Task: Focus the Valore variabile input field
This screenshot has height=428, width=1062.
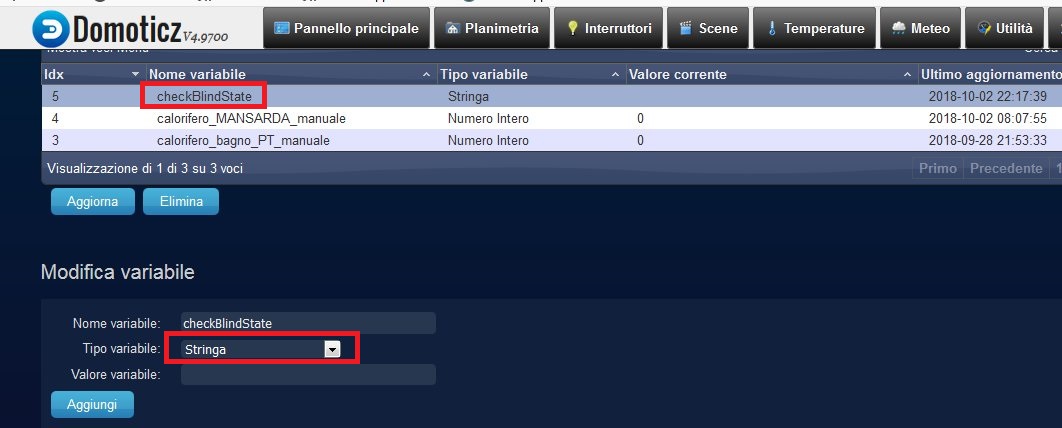Action: [x=308, y=374]
